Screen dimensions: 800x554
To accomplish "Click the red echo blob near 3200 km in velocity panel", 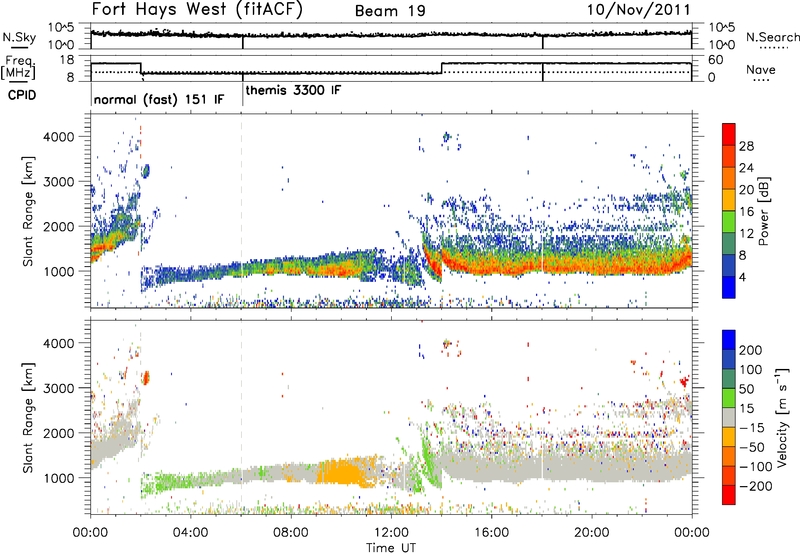I will 146,378.
